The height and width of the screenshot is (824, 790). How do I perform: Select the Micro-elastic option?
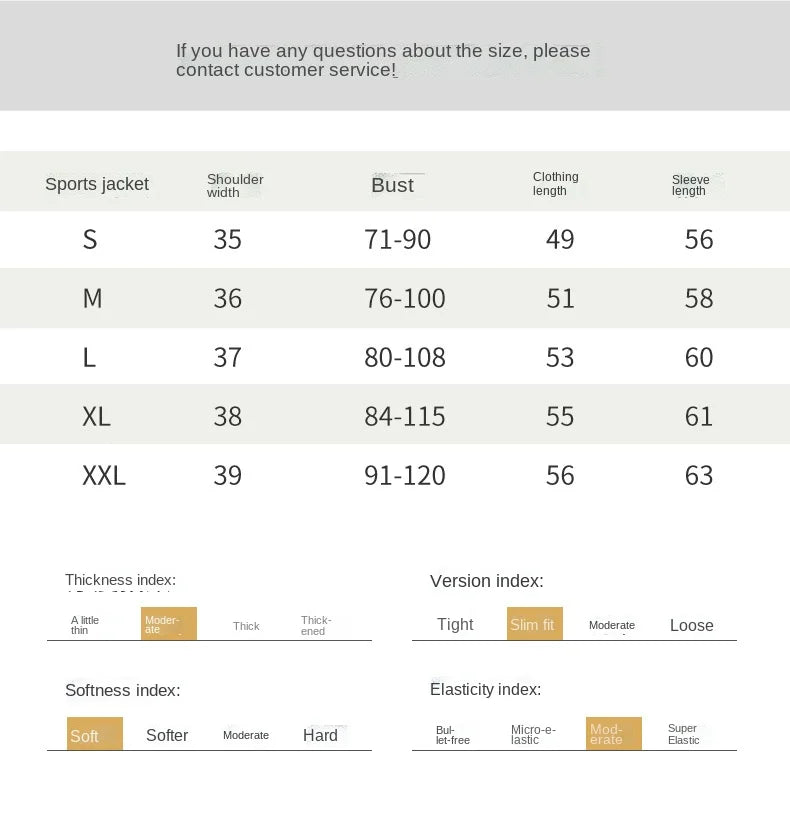click(x=533, y=735)
